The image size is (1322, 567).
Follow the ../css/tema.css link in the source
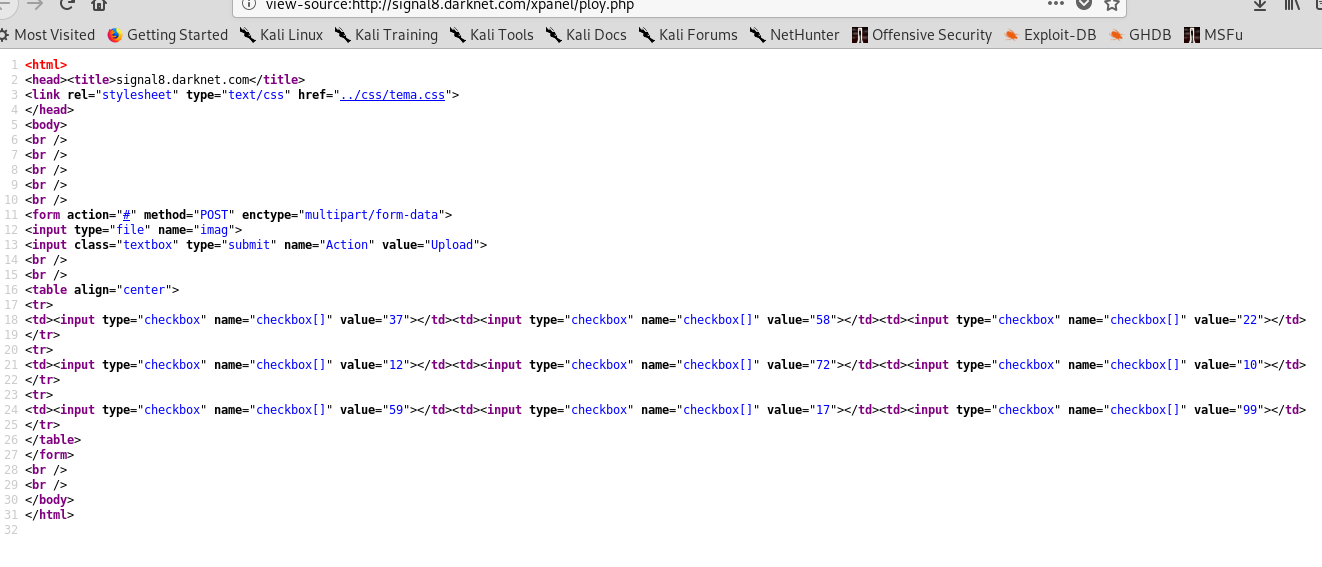[392, 95]
